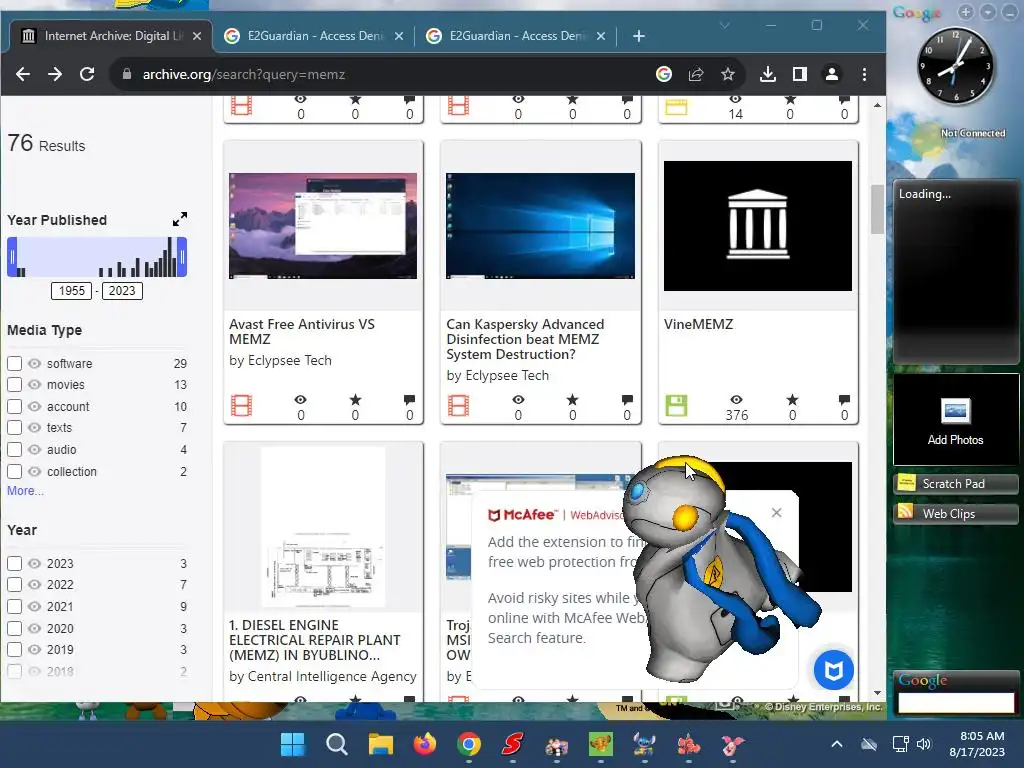The image size is (1024, 768).
Task: Open the Diesel Engine Electrical Repair Plant title
Action: pyautogui.click(x=315, y=640)
